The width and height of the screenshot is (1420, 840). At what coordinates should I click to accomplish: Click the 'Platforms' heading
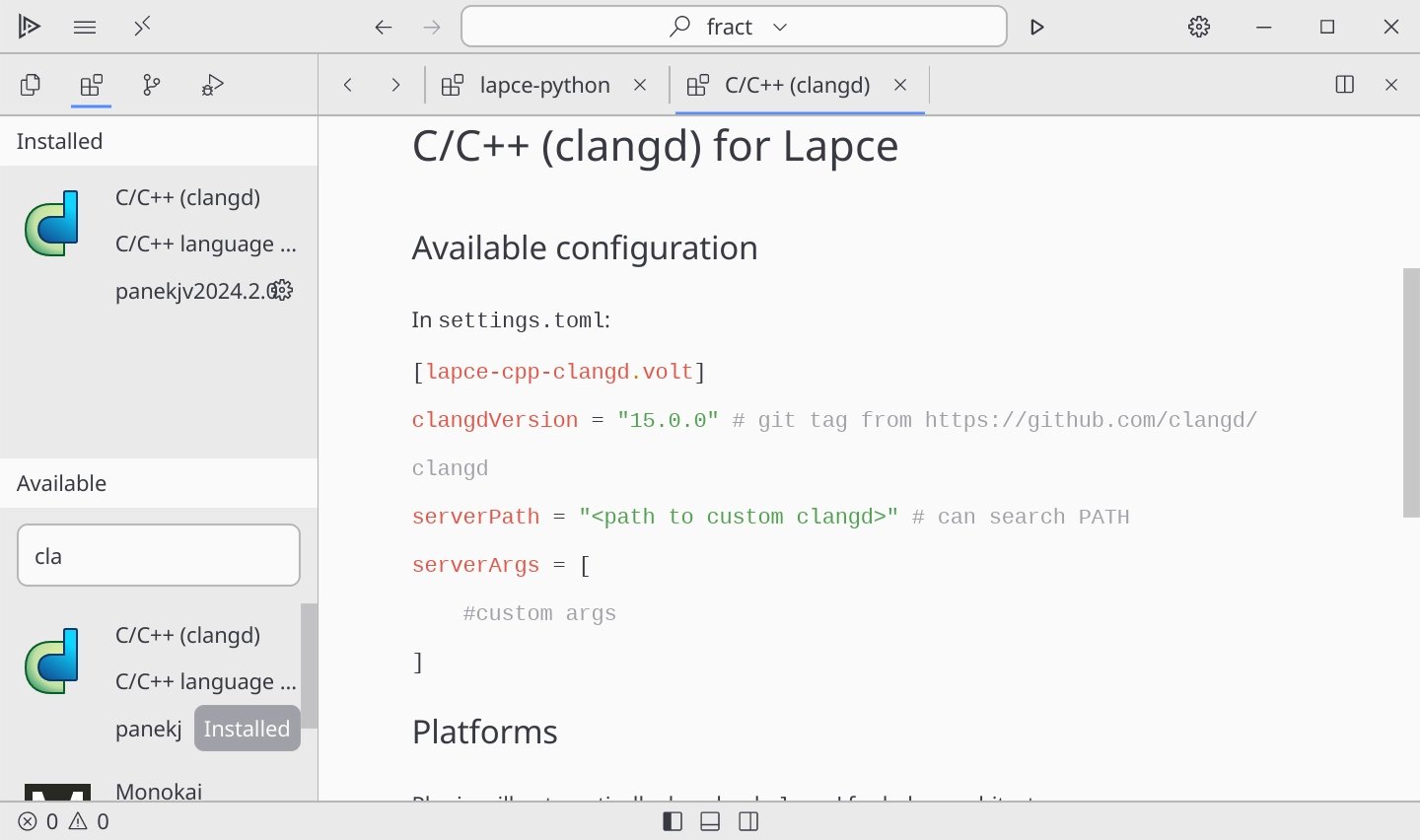click(x=485, y=732)
